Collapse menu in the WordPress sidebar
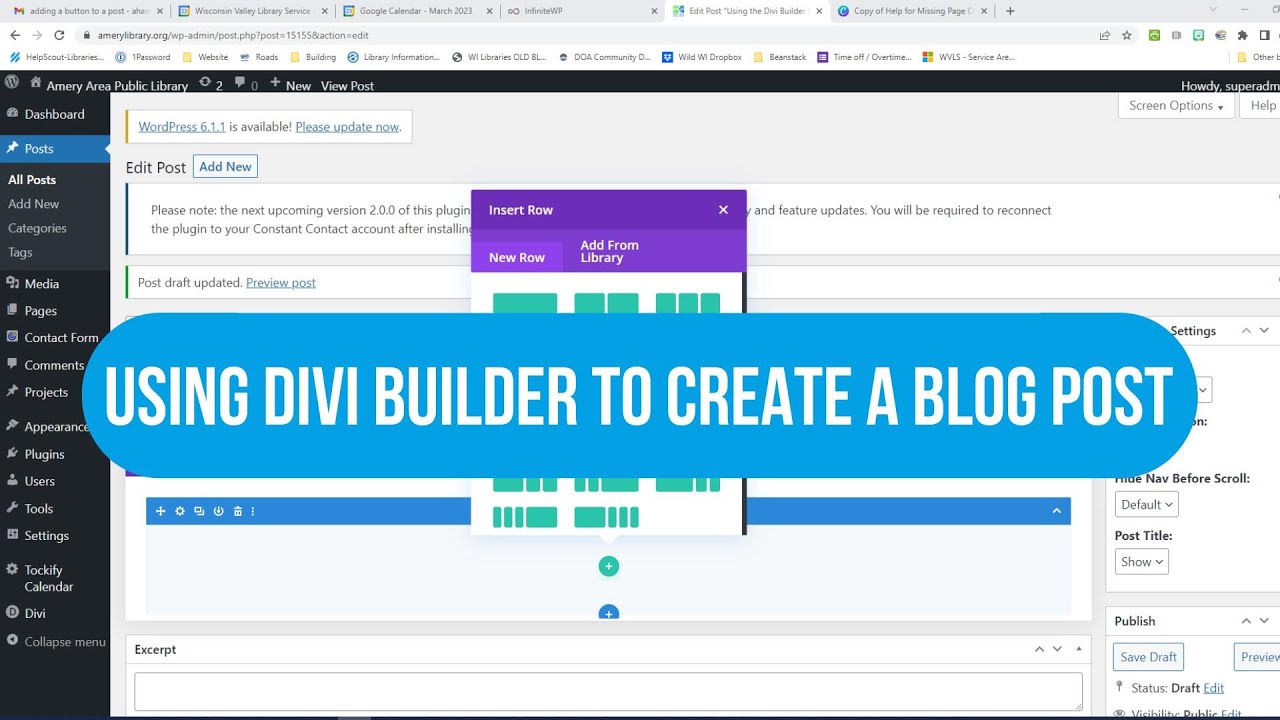This screenshot has height=720, width=1280. coord(55,641)
